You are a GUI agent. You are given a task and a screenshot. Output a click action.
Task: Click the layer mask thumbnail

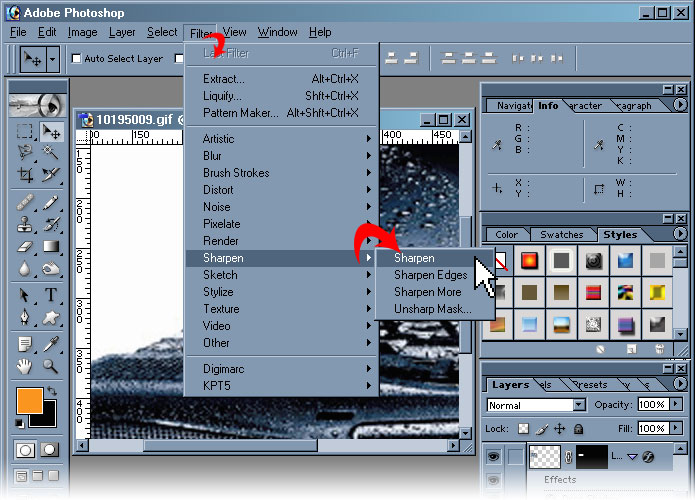pyautogui.click(x=592, y=457)
